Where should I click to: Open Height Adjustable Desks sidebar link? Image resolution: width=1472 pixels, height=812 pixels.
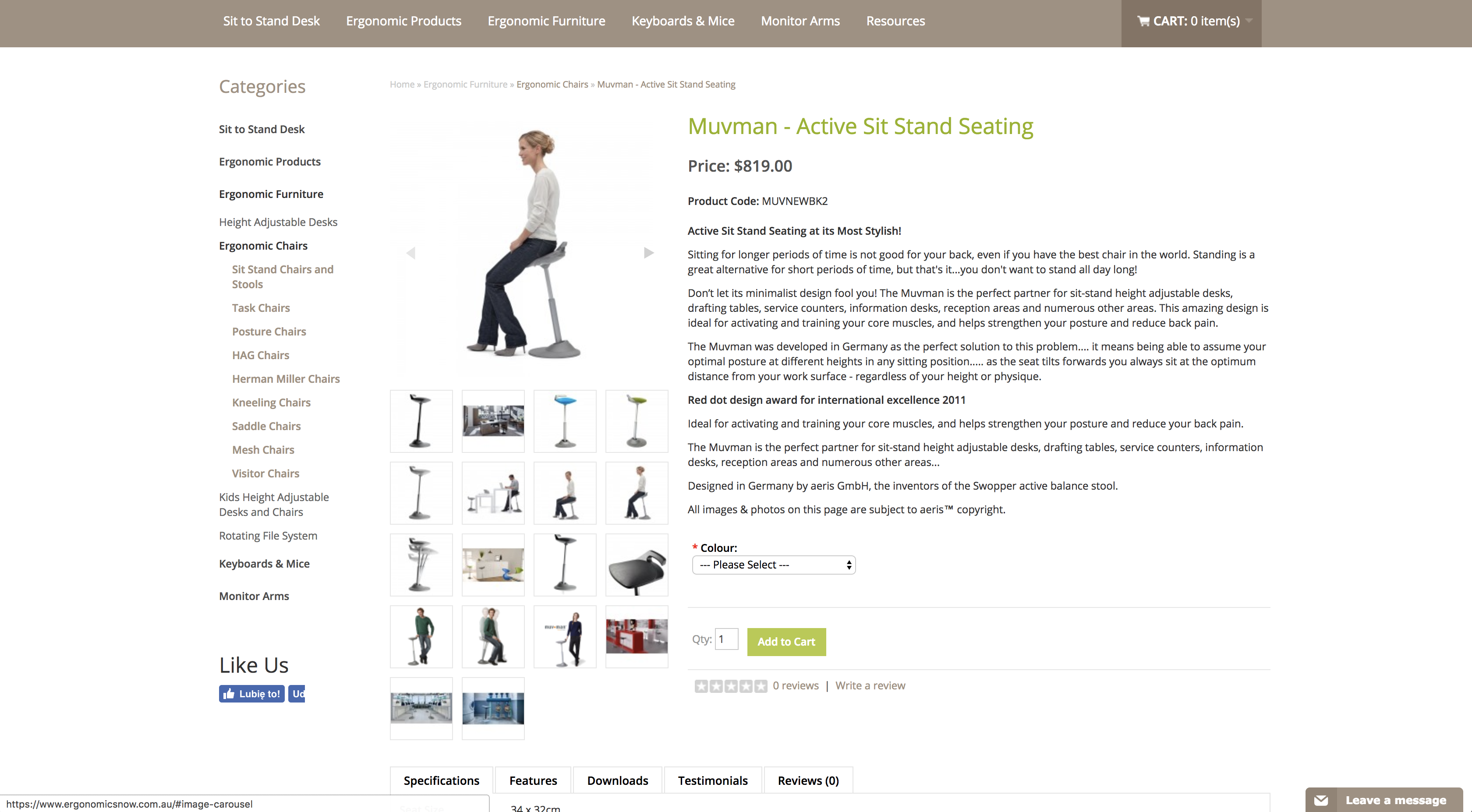click(278, 222)
